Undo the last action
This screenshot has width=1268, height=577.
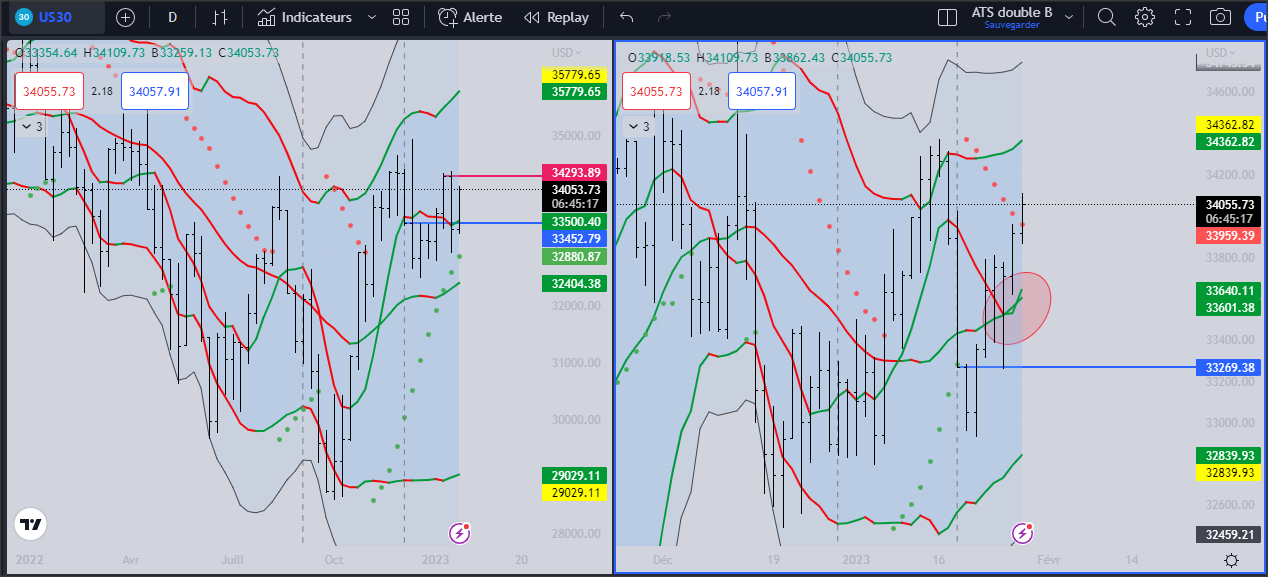point(627,17)
